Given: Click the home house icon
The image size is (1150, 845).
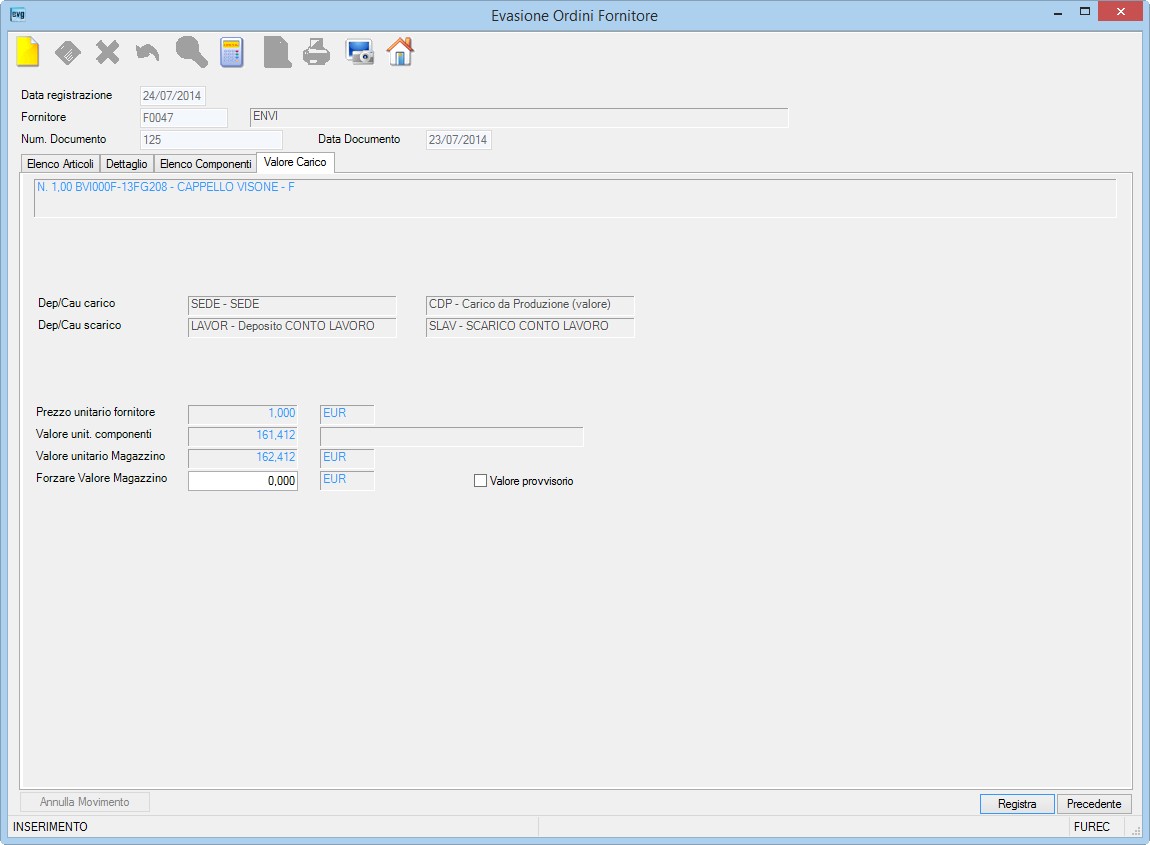Looking at the screenshot, I should pyautogui.click(x=400, y=52).
